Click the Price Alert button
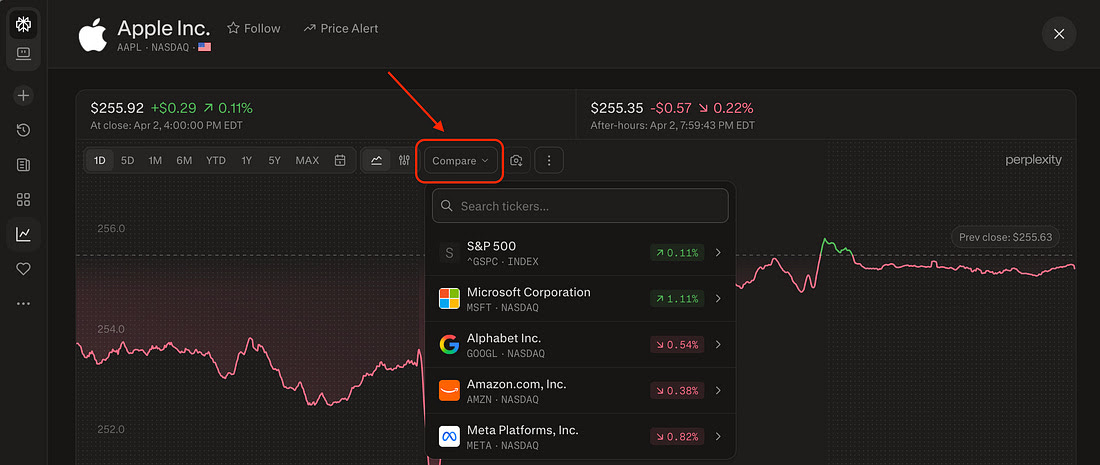The width and height of the screenshot is (1100, 465). (340, 29)
